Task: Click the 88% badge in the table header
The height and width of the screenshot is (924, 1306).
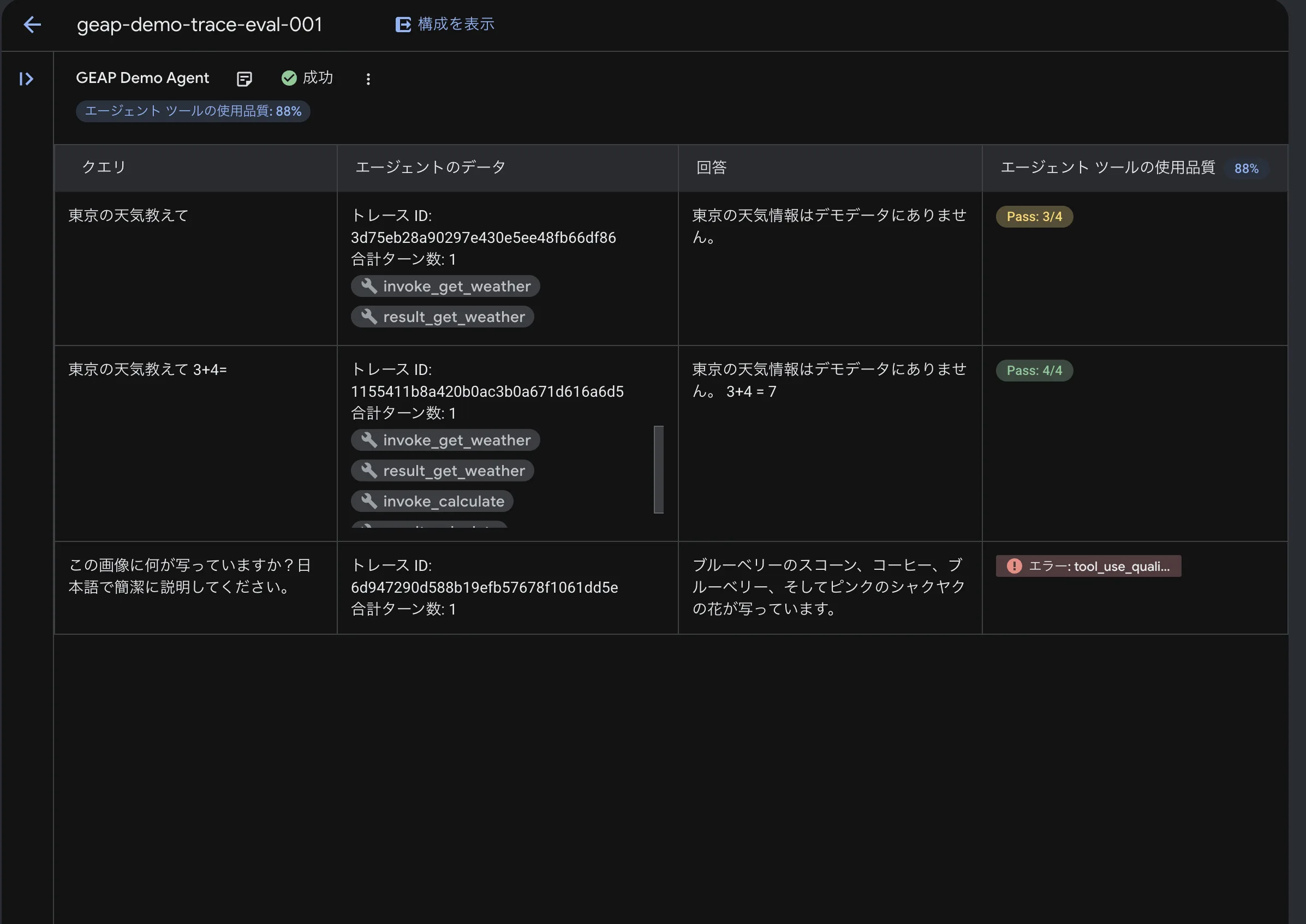Action: tap(1246, 169)
